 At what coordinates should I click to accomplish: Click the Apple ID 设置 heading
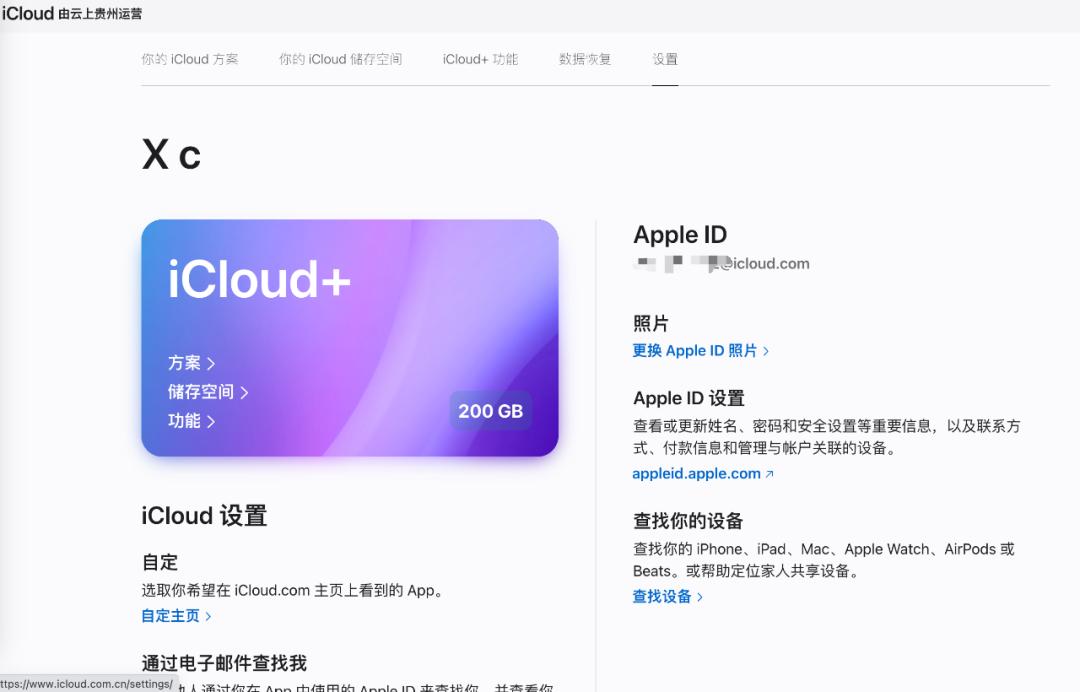pos(689,398)
